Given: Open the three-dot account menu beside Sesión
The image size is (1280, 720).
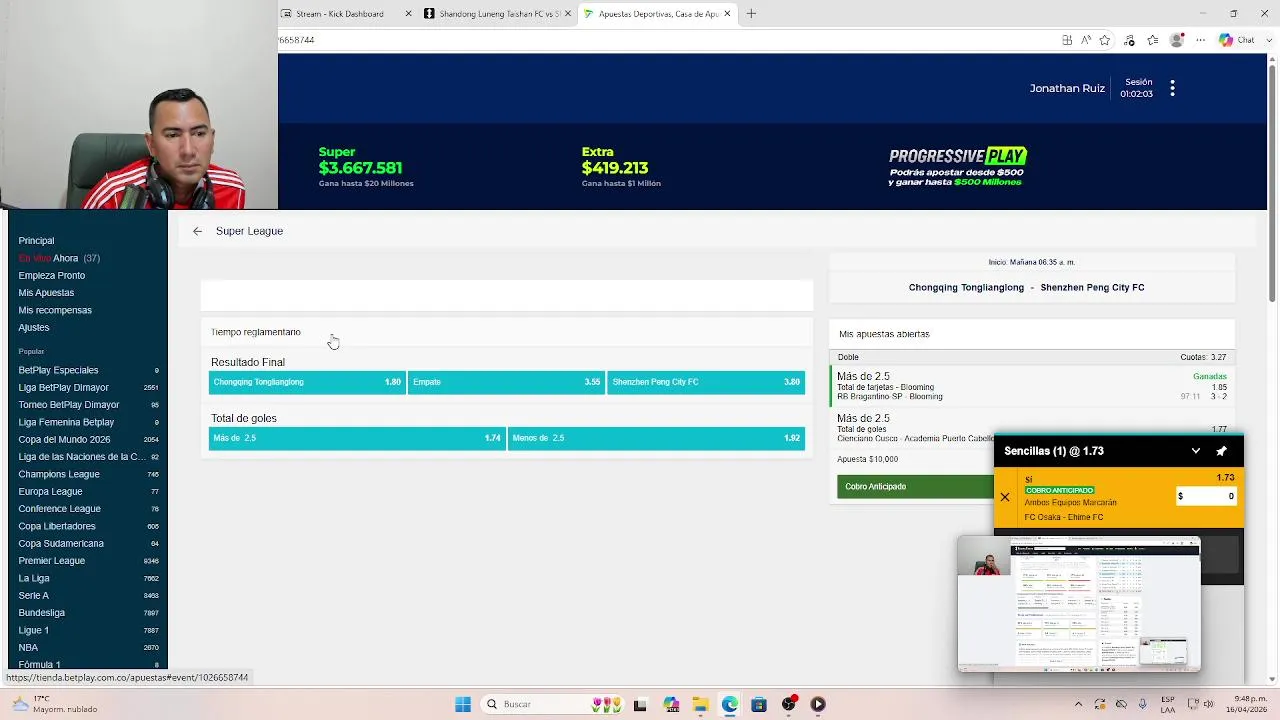Looking at the screenshot, I should click(1172, 88).
